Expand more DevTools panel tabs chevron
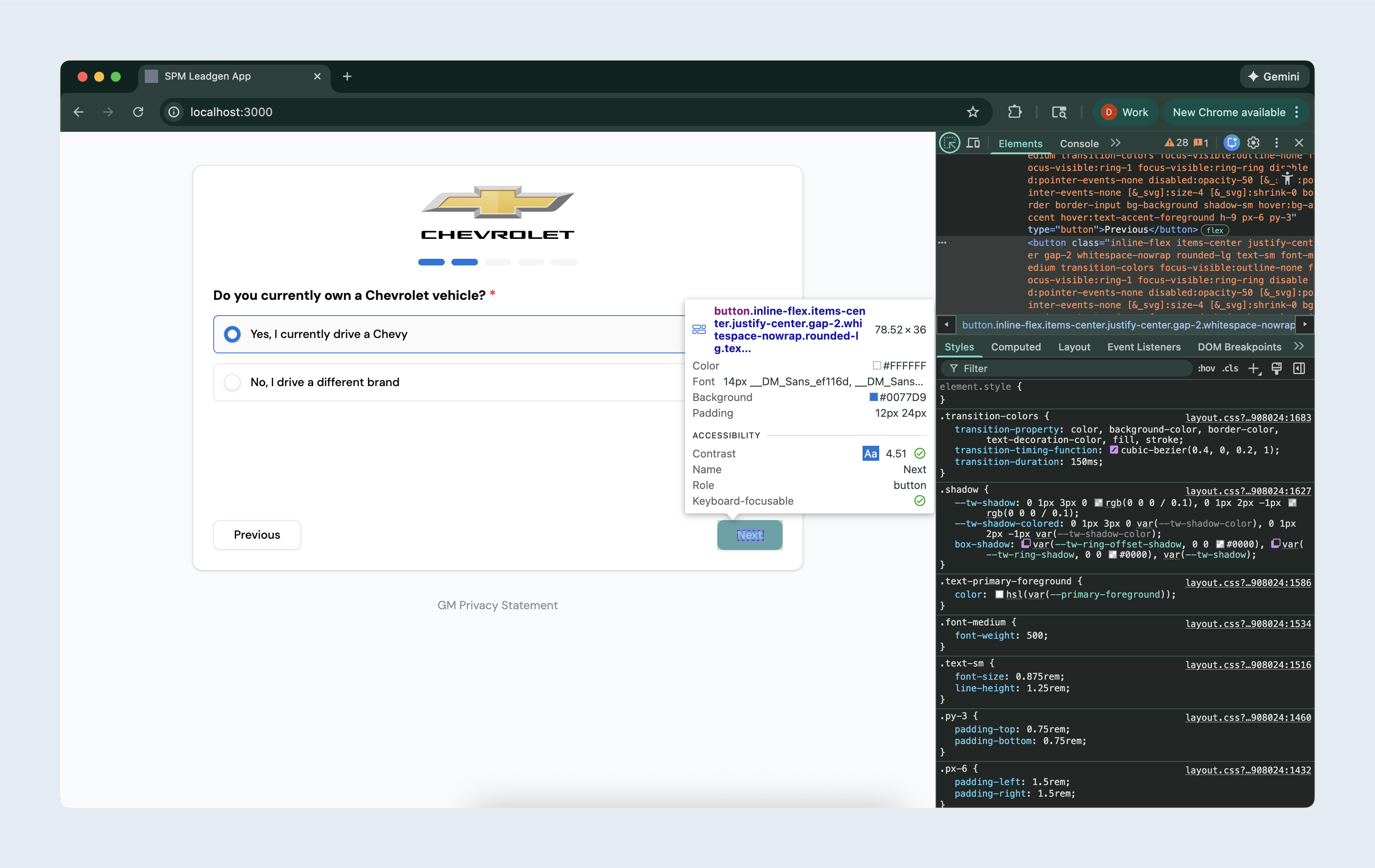 point(1115,143)
